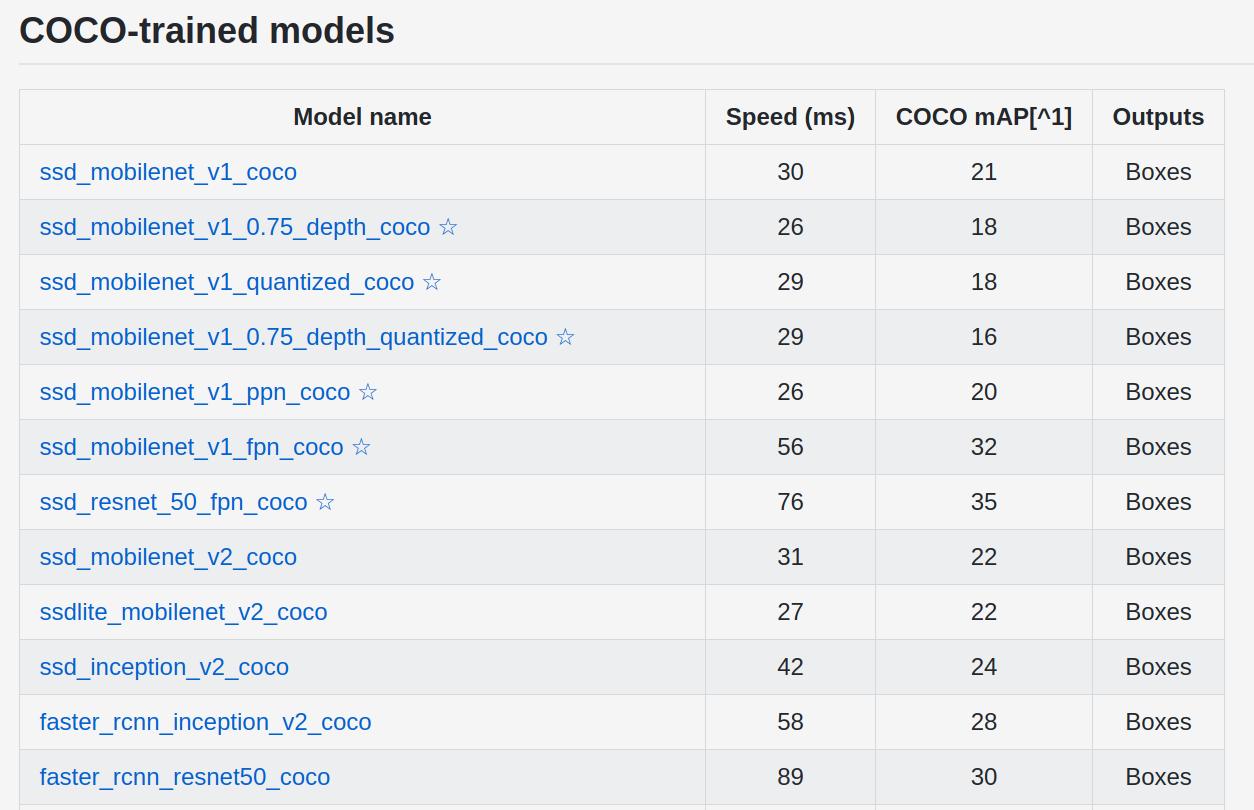Screen dimensions: 1254x810
Task: Click the COCO-trained models heading
Action: (x=207, y=31)
